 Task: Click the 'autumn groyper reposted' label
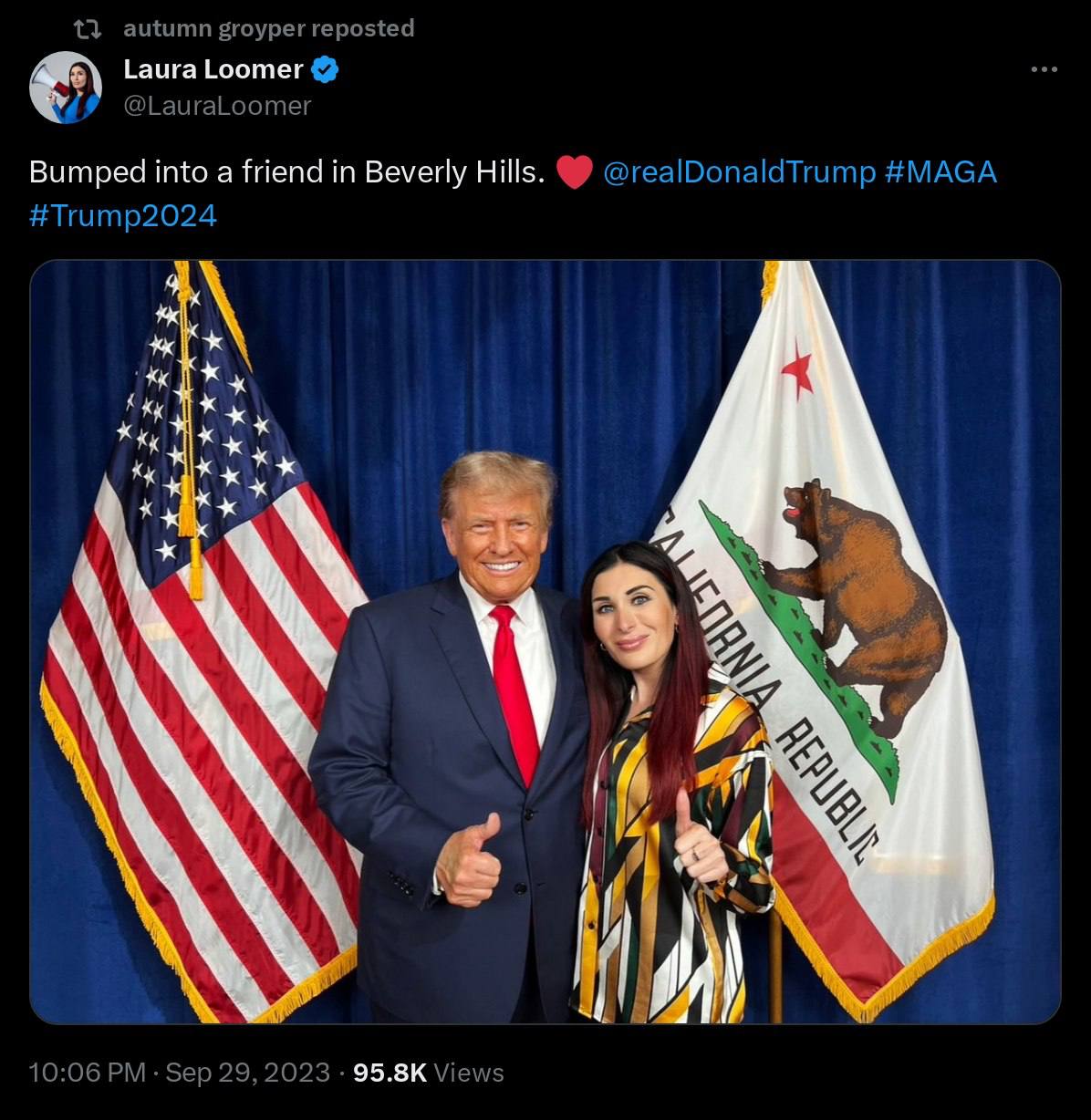[269, 29]
